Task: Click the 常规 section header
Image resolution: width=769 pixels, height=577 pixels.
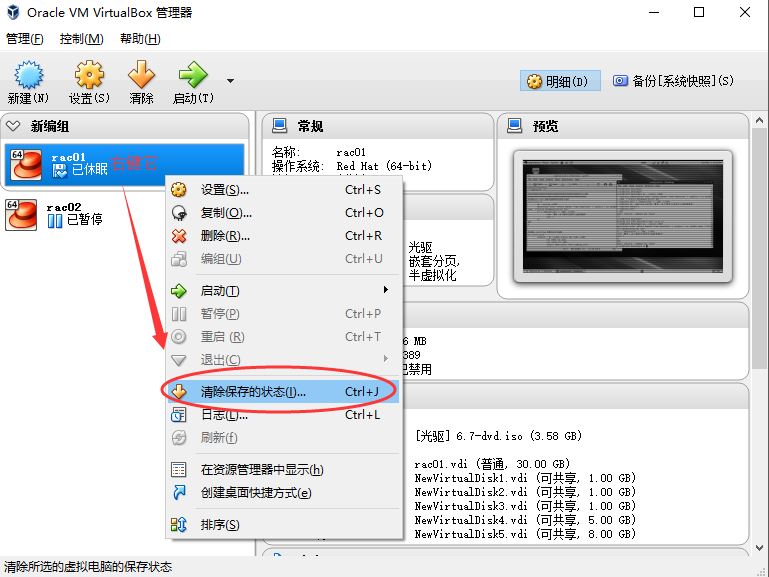Action: coord(378,126)
